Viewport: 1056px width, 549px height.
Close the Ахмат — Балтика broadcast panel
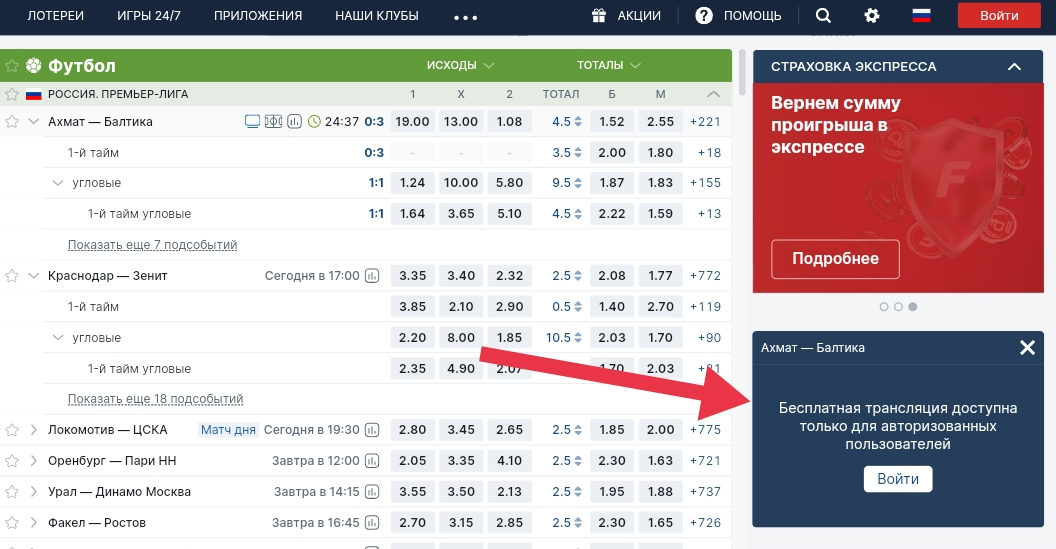[x=1027, y=348]
